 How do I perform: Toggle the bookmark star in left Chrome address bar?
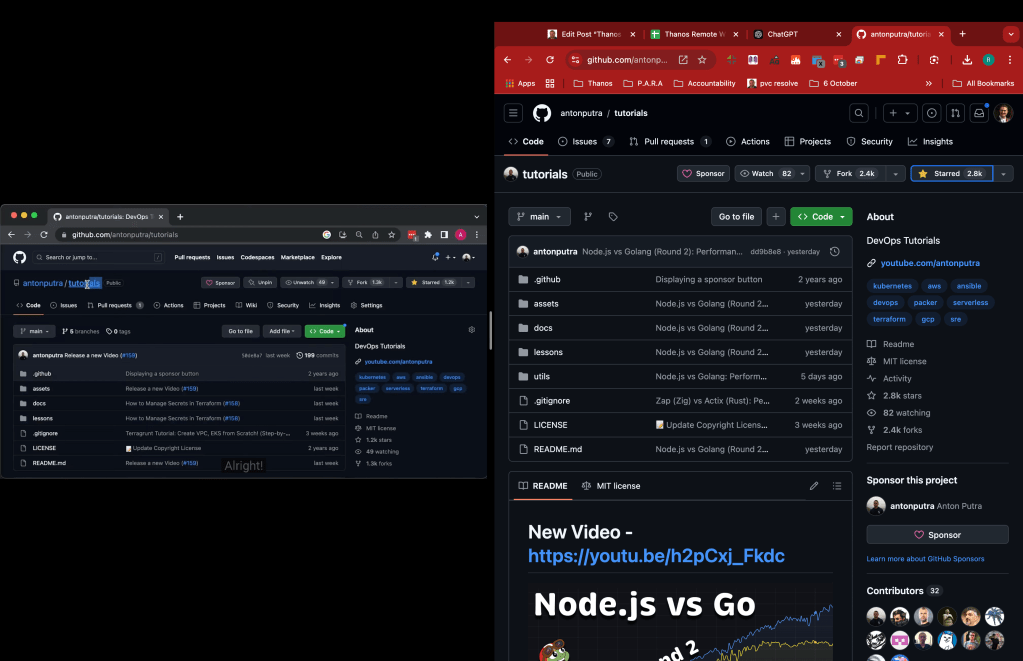click(x=391, y=235)
